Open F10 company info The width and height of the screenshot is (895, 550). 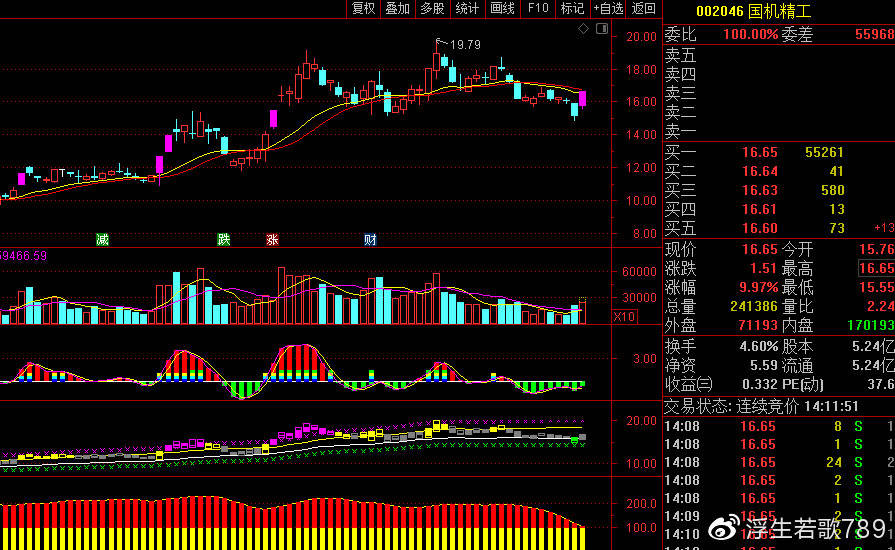point(538,9)
